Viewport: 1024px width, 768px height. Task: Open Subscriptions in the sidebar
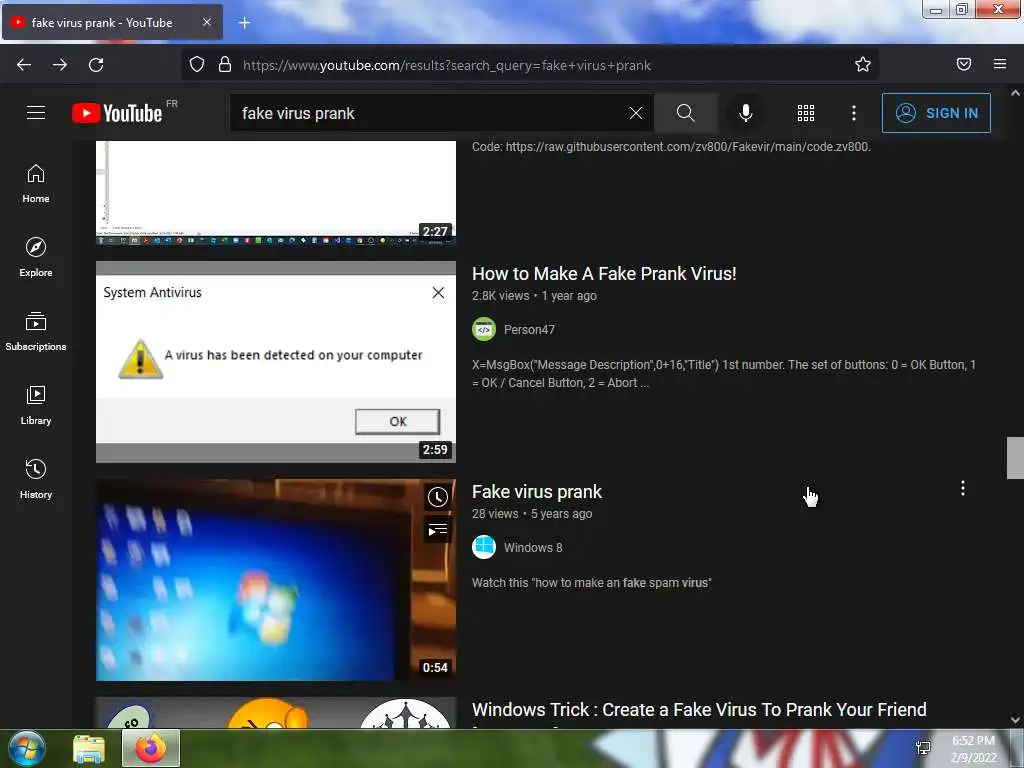click(x=36, y=331)
